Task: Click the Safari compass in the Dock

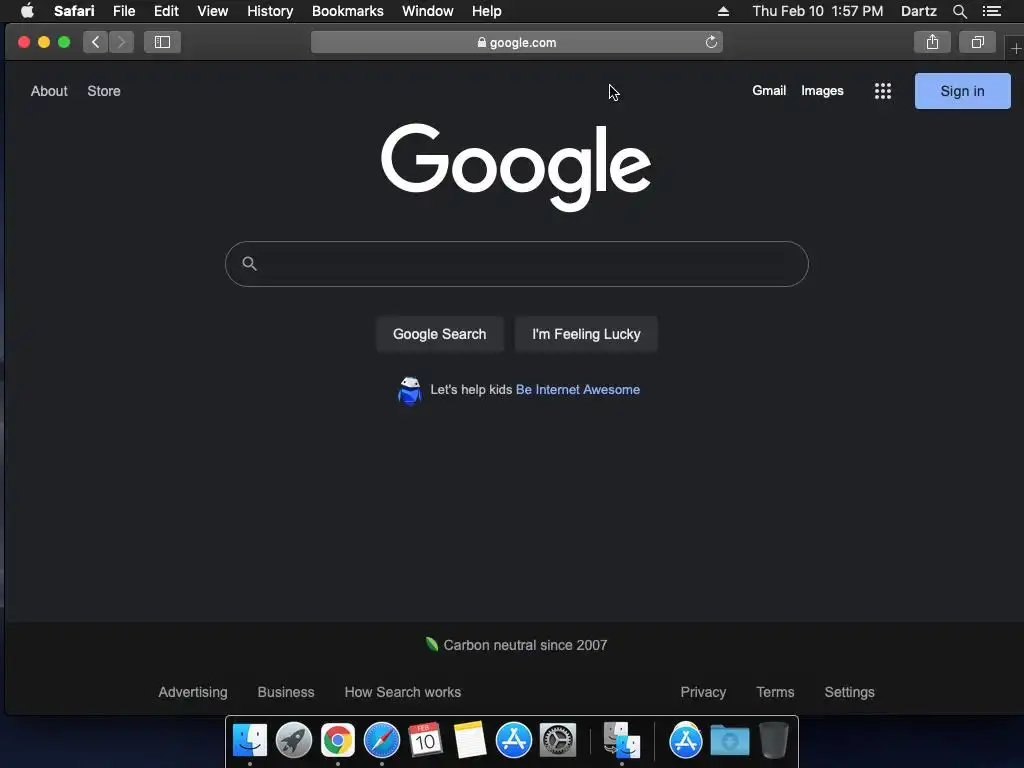Action: click(382, 740)
